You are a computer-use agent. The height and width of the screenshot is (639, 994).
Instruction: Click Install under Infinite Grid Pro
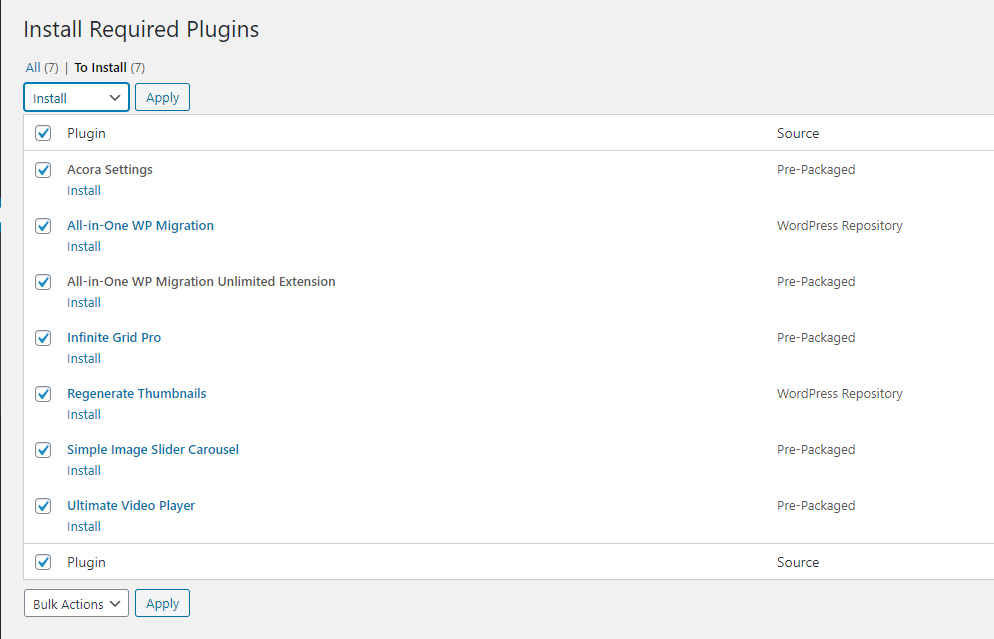84,358
